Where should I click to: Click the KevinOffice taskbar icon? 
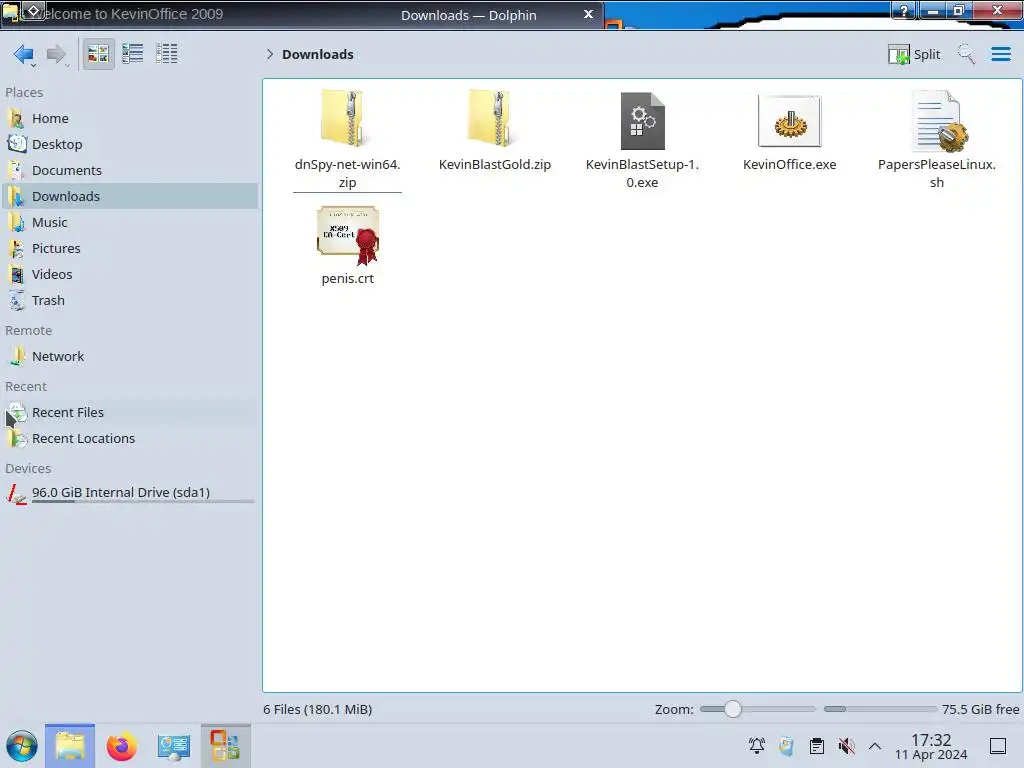pyautogui.click(x=225, y=746)
